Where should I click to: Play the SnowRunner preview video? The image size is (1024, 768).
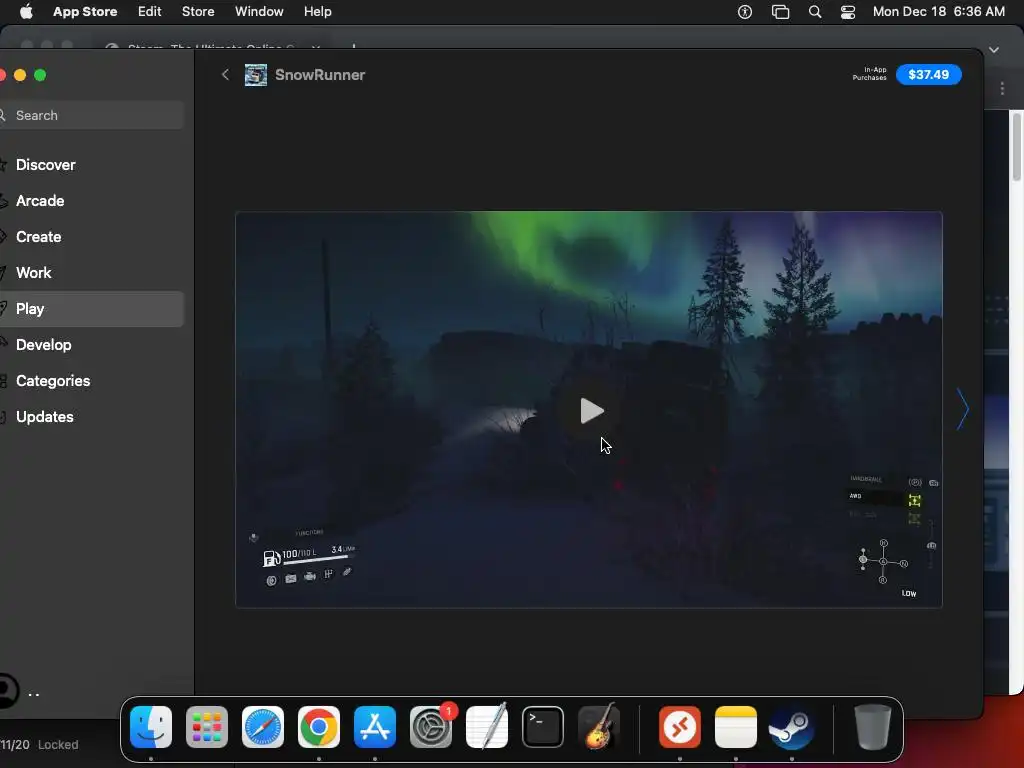point(592,411)
